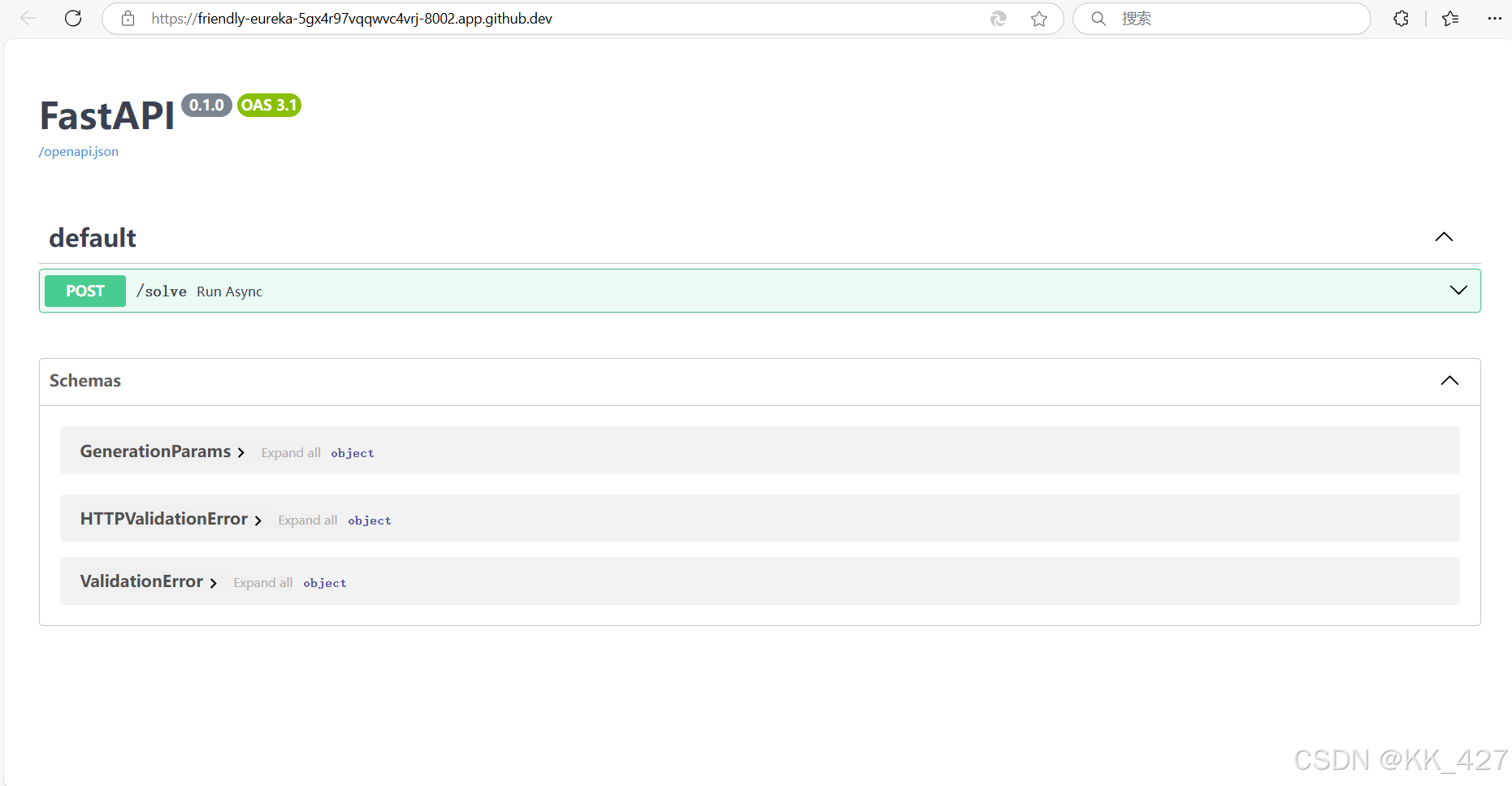Screen dimensions: 1512x786
Task: Open the /openapi.json link
Action: pyautogui.click(x=78, y=151)
